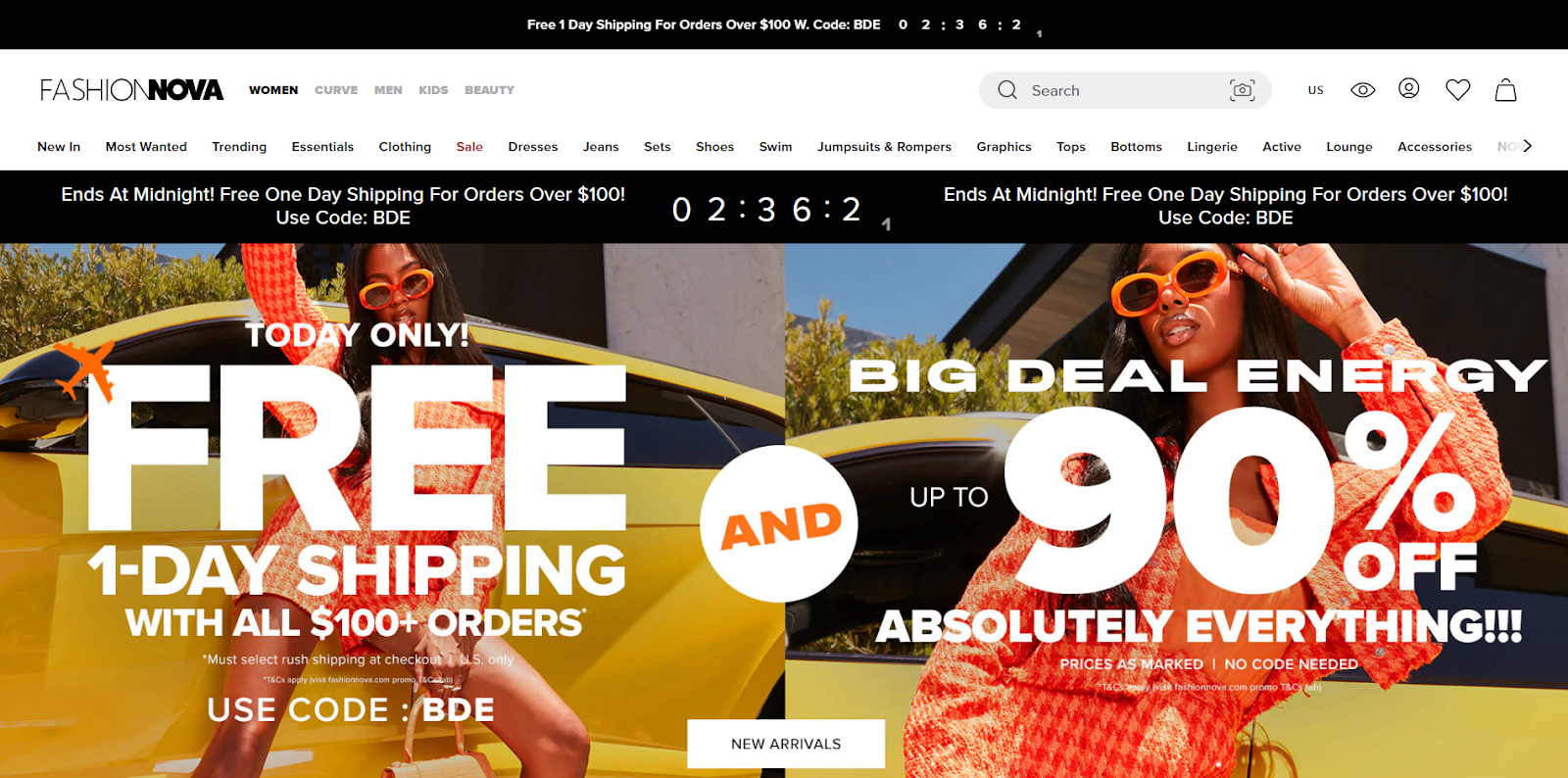
Task: Click the NEW ARRIVALS button
Action: coord(786,744)
